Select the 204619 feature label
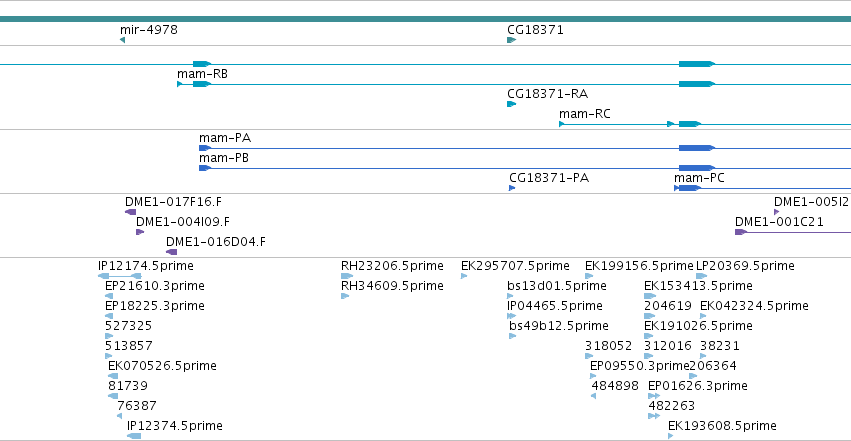Image resolution: width=851 pixels, height=441 pixels. (668, 306)
